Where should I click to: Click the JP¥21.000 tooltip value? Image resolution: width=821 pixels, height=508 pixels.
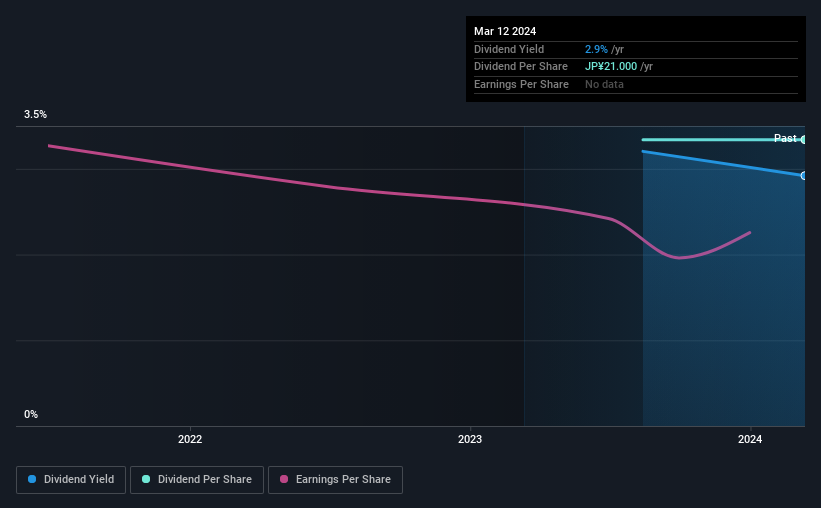(611, 66)
